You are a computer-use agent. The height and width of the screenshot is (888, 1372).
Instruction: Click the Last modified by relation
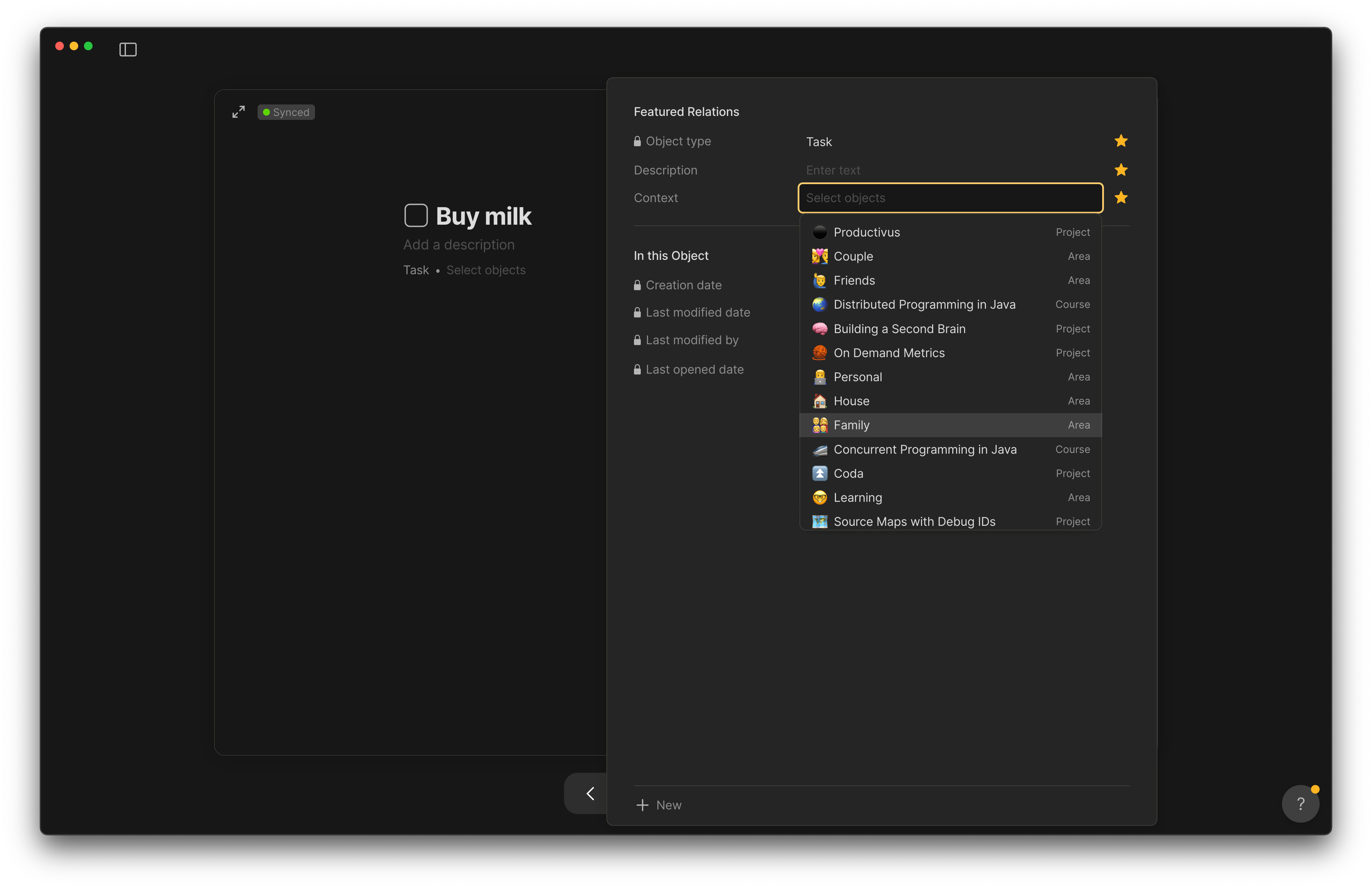click(x=686, y=340)
